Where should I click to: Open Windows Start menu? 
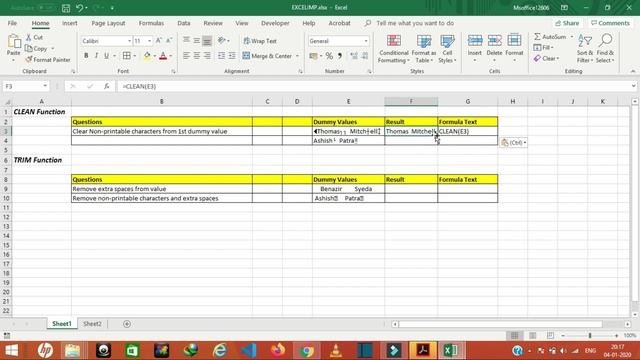(11, 350)
